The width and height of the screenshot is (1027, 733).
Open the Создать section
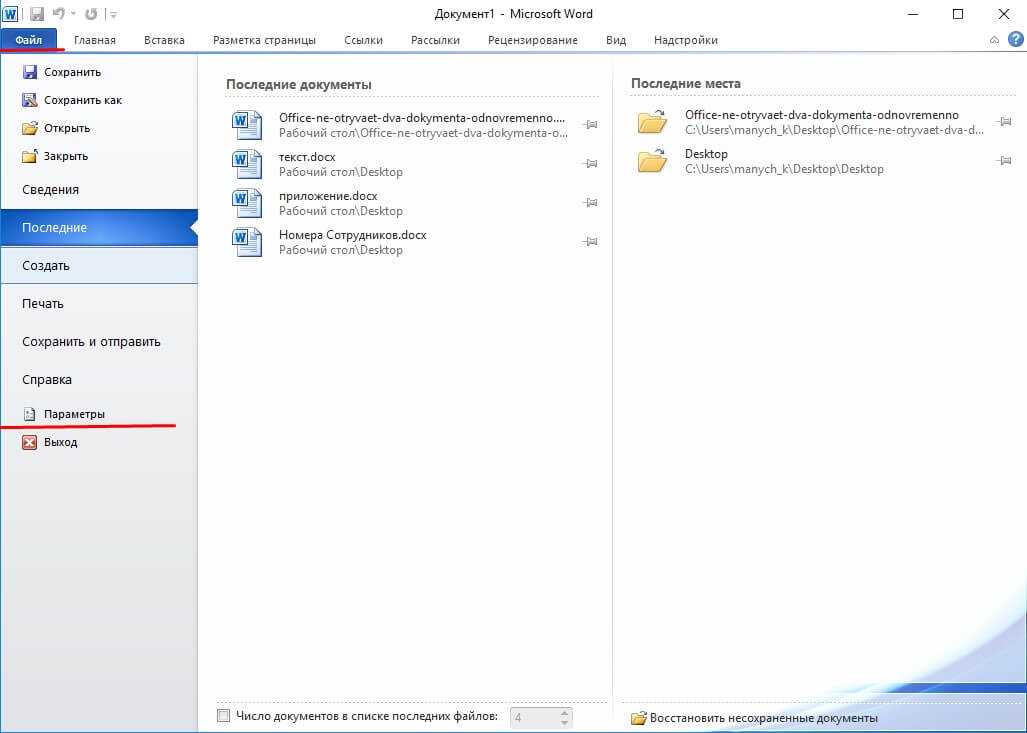pyautogui.click(x=99, y=265)
